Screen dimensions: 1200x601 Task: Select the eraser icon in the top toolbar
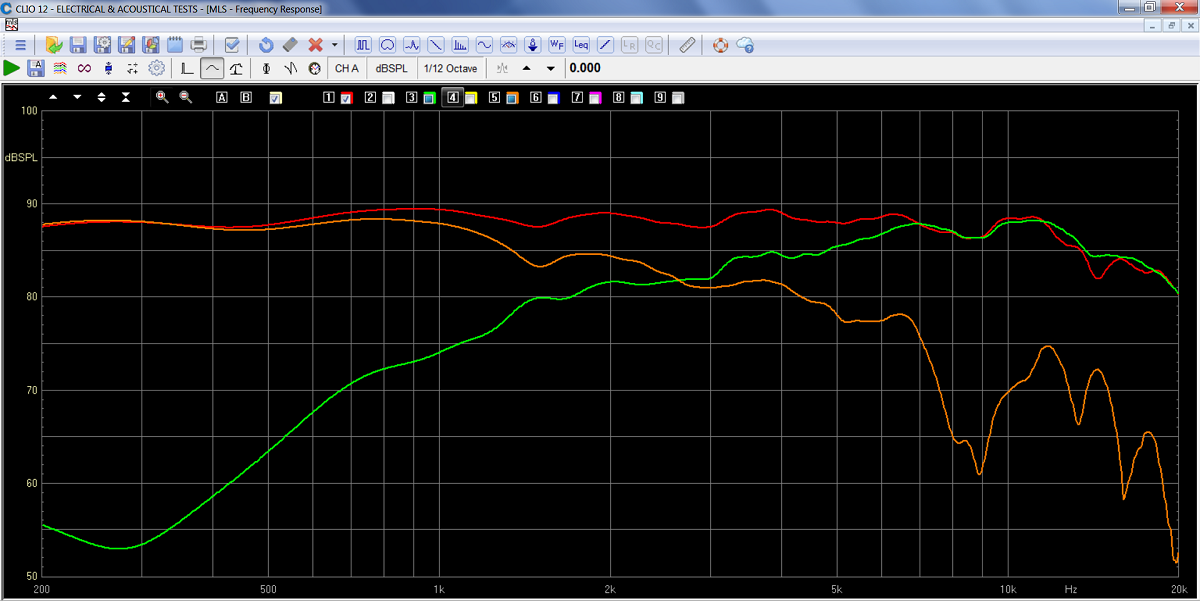point(290,45)
